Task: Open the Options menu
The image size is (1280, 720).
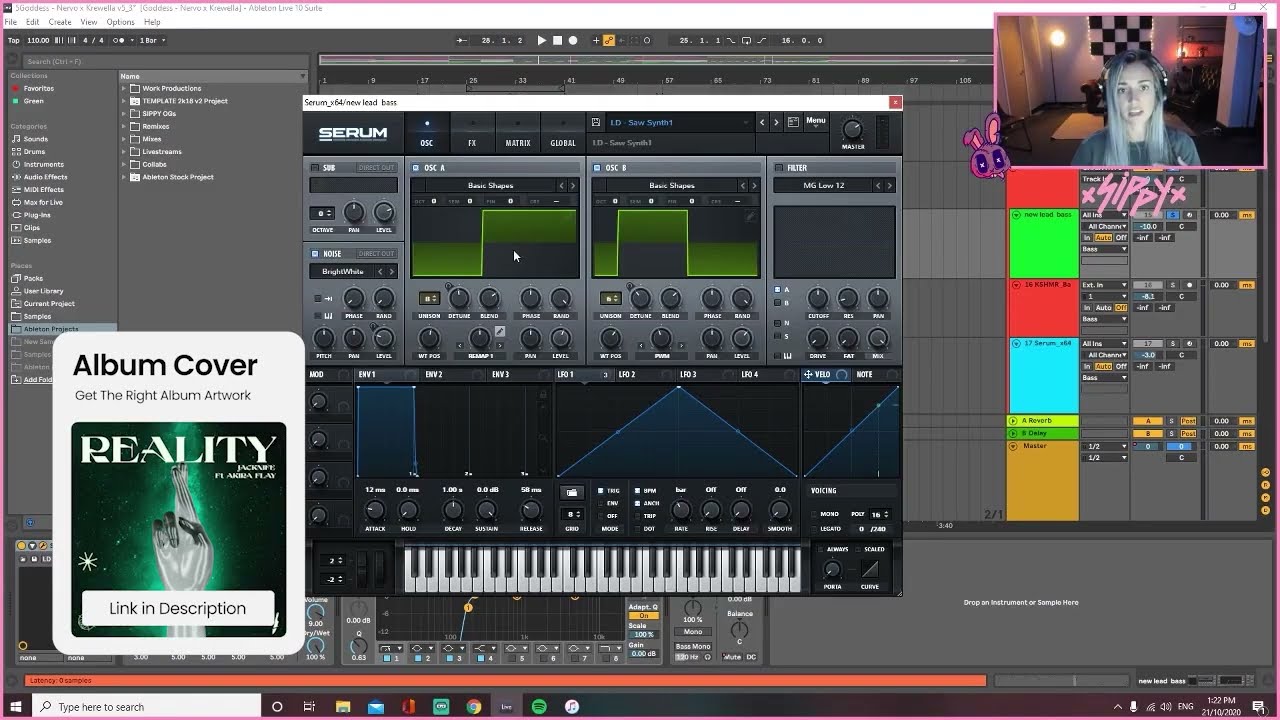Action: point(120,22)
